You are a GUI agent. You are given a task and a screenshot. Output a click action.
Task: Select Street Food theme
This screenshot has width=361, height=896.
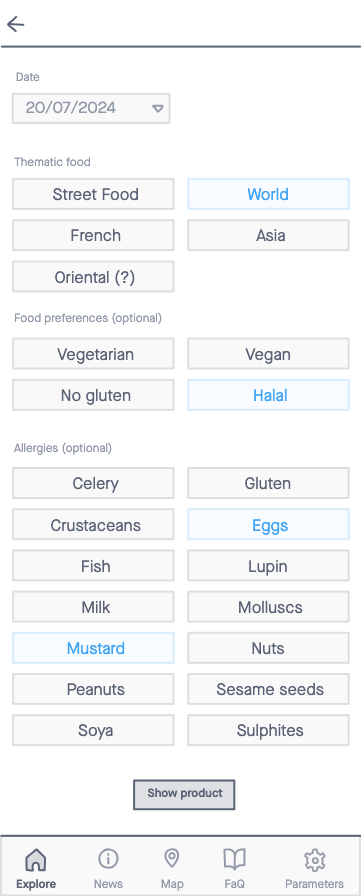93,194
